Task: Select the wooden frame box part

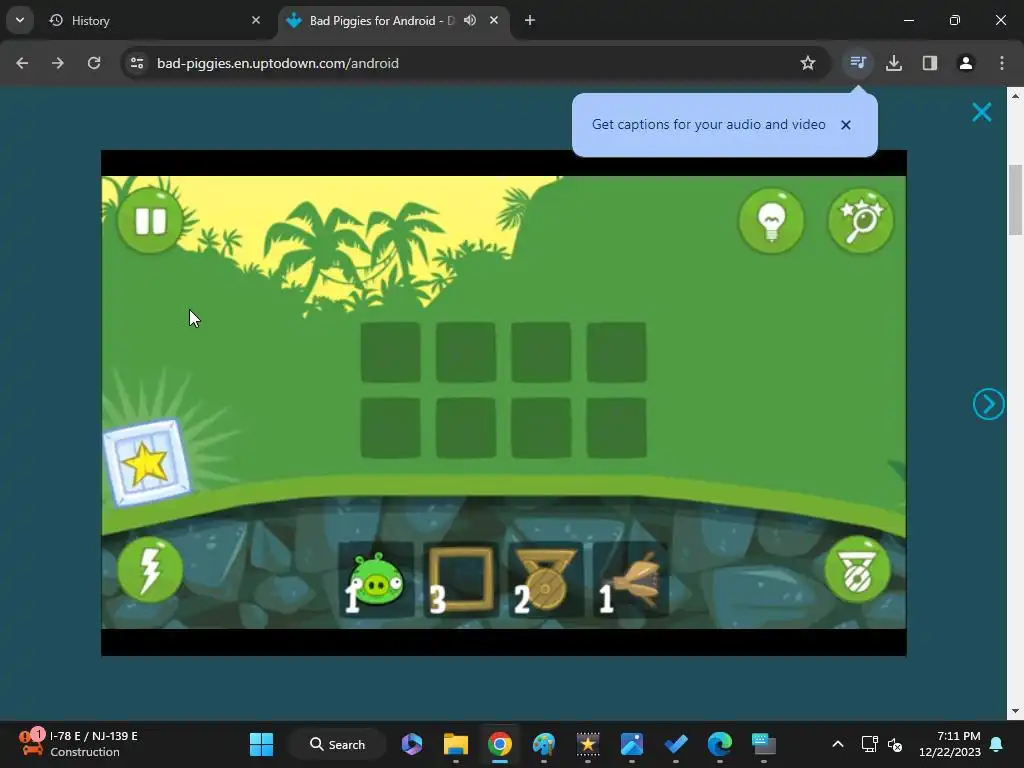Action: (461, 580)
